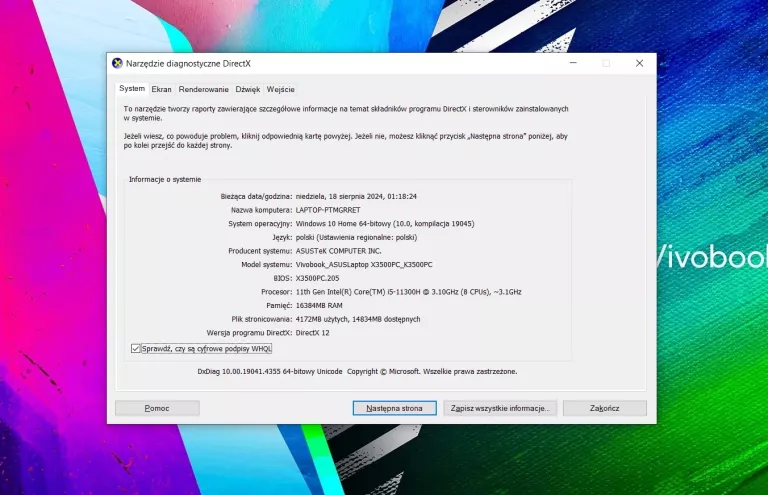Click the Procesor: field label
This screenshot has width=768, height=495.
point(277,292)
